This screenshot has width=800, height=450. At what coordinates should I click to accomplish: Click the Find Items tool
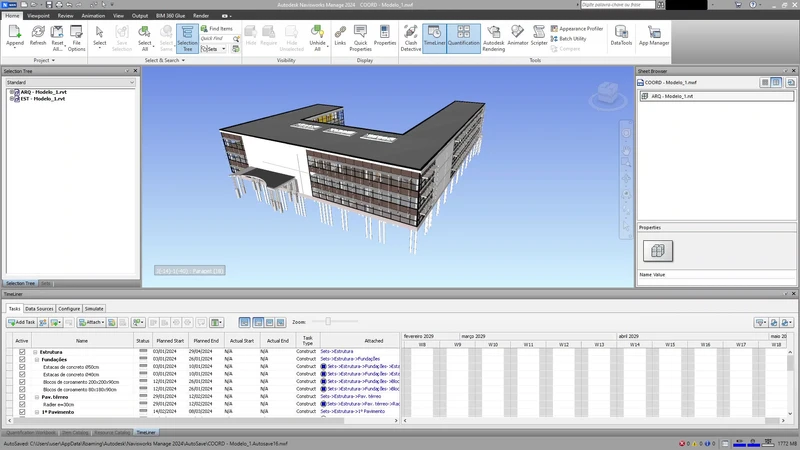216,29
